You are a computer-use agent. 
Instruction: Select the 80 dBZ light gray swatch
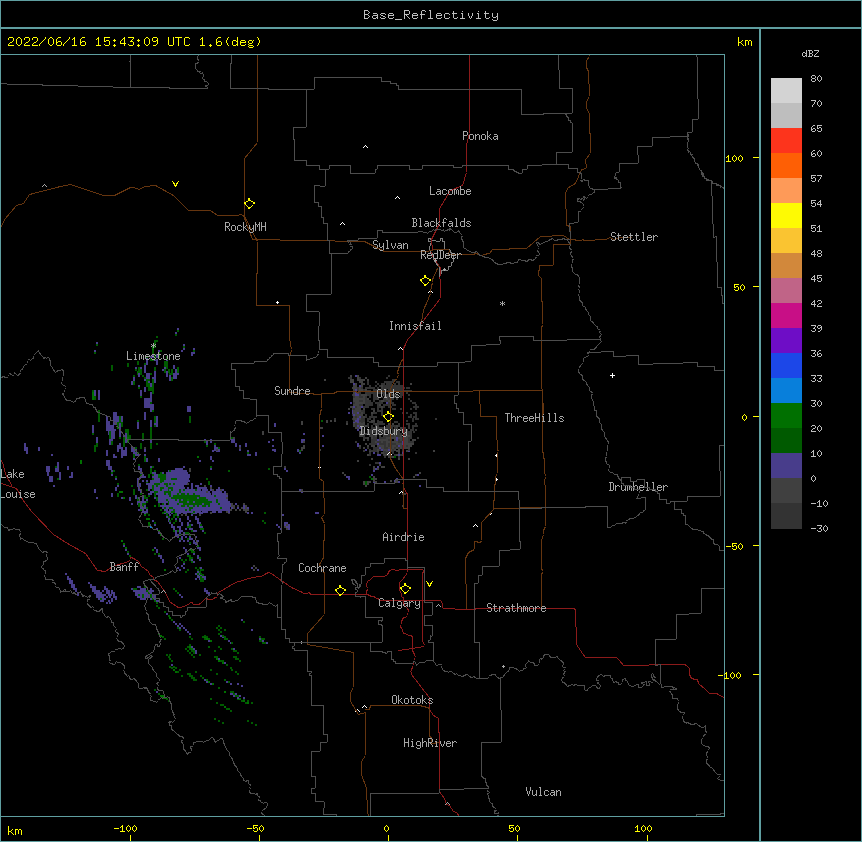coord(786,90)
